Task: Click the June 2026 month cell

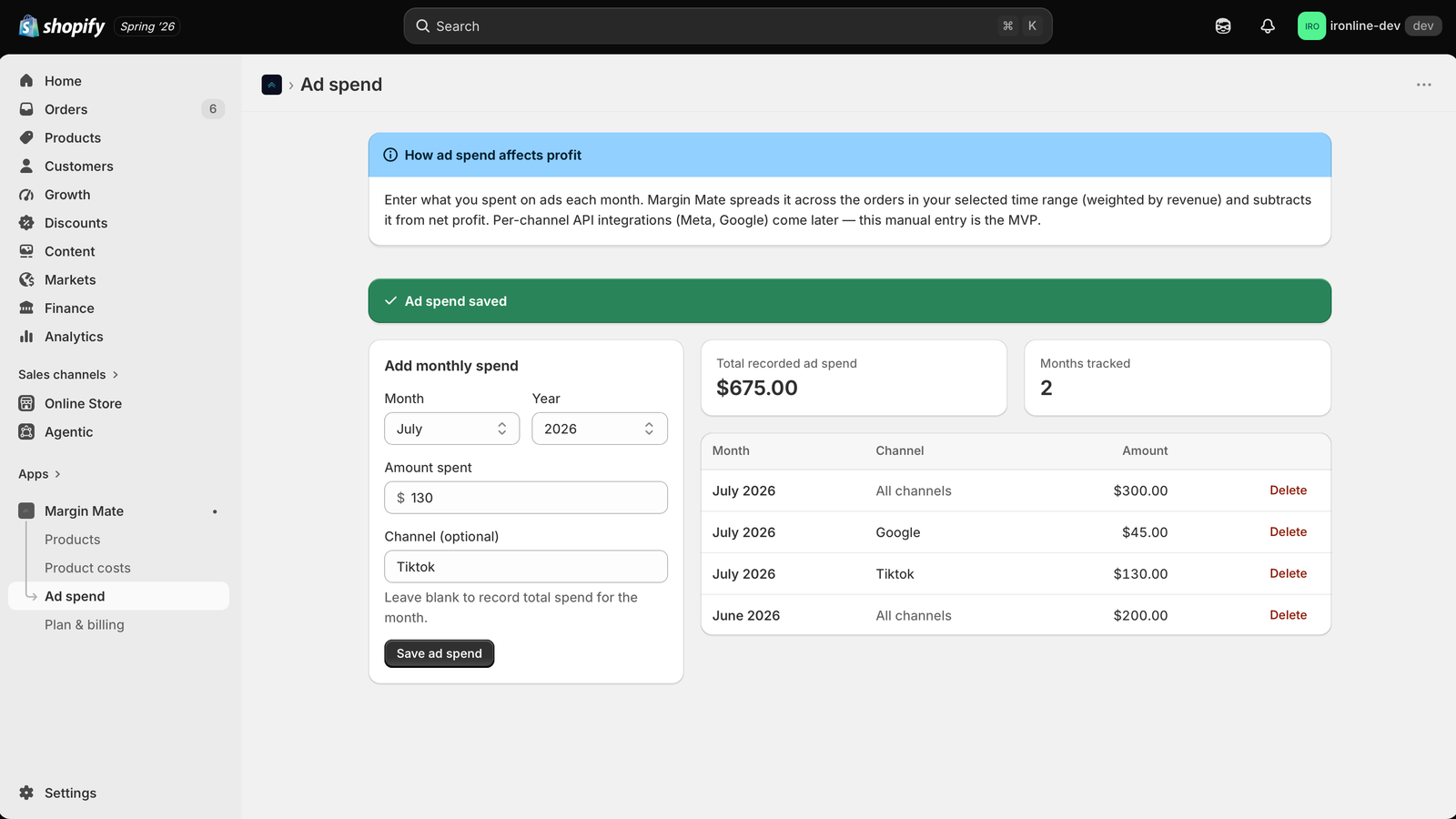Action: [746, 616]
